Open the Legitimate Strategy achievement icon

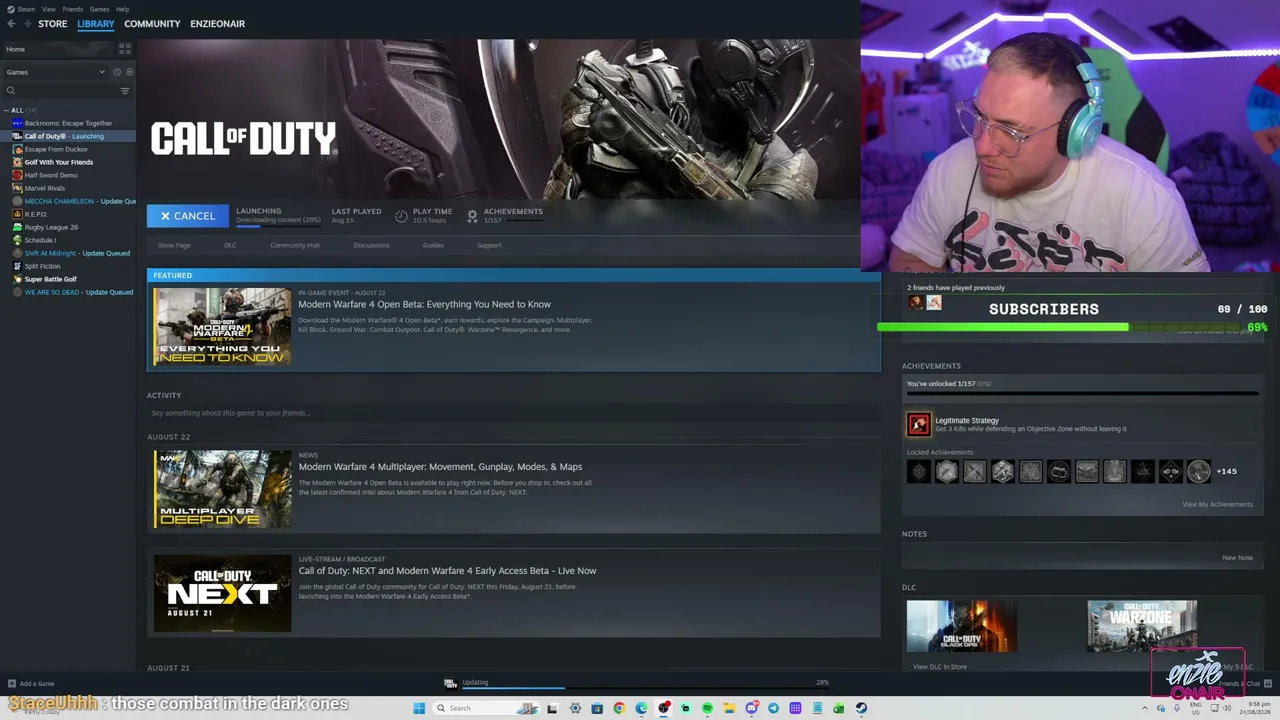point(918,424)
